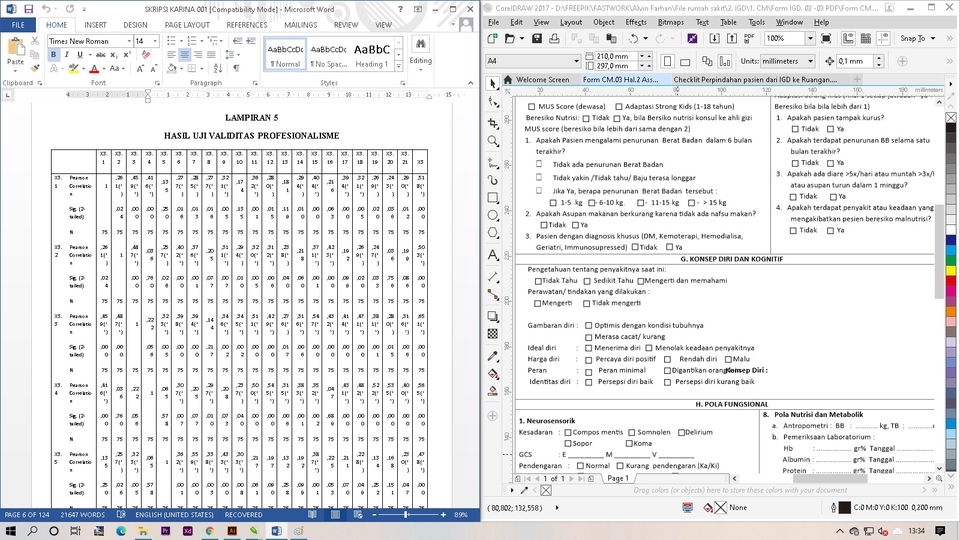Click the Page 1 tab in CorelDRAW navigator
960x540 pixels.
[x=618, y=478]
